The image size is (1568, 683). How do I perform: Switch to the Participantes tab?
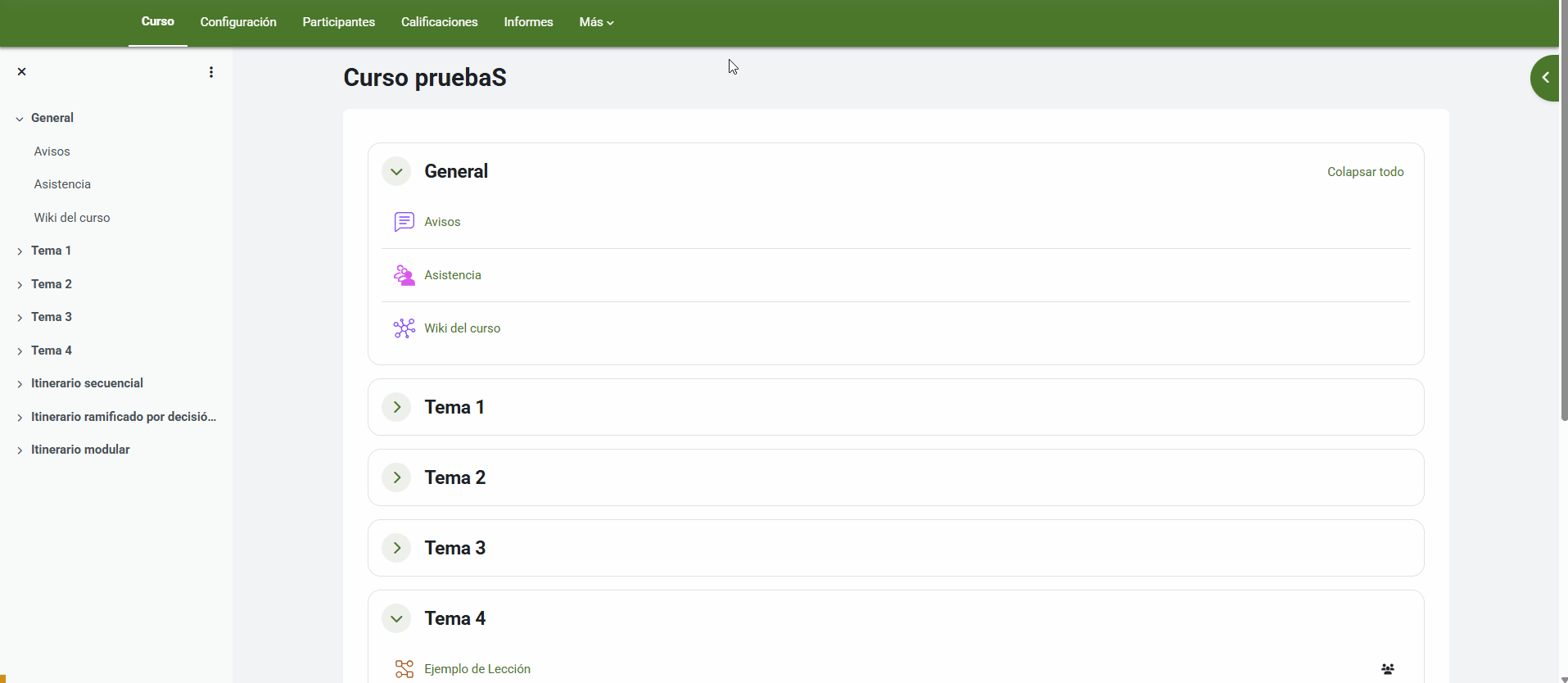click(x=338, y=22)
